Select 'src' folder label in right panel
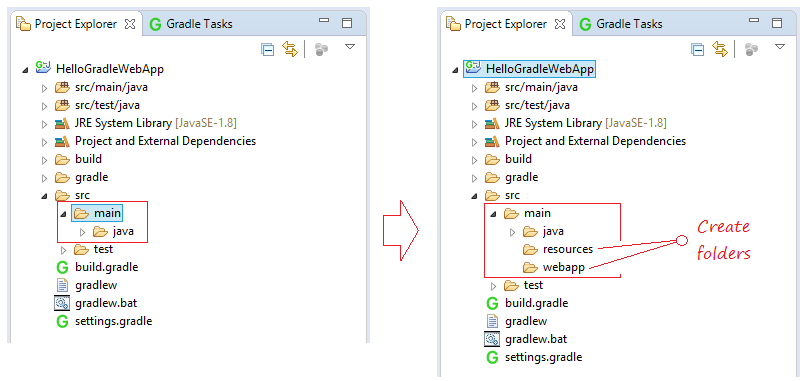 pos(512,195)
